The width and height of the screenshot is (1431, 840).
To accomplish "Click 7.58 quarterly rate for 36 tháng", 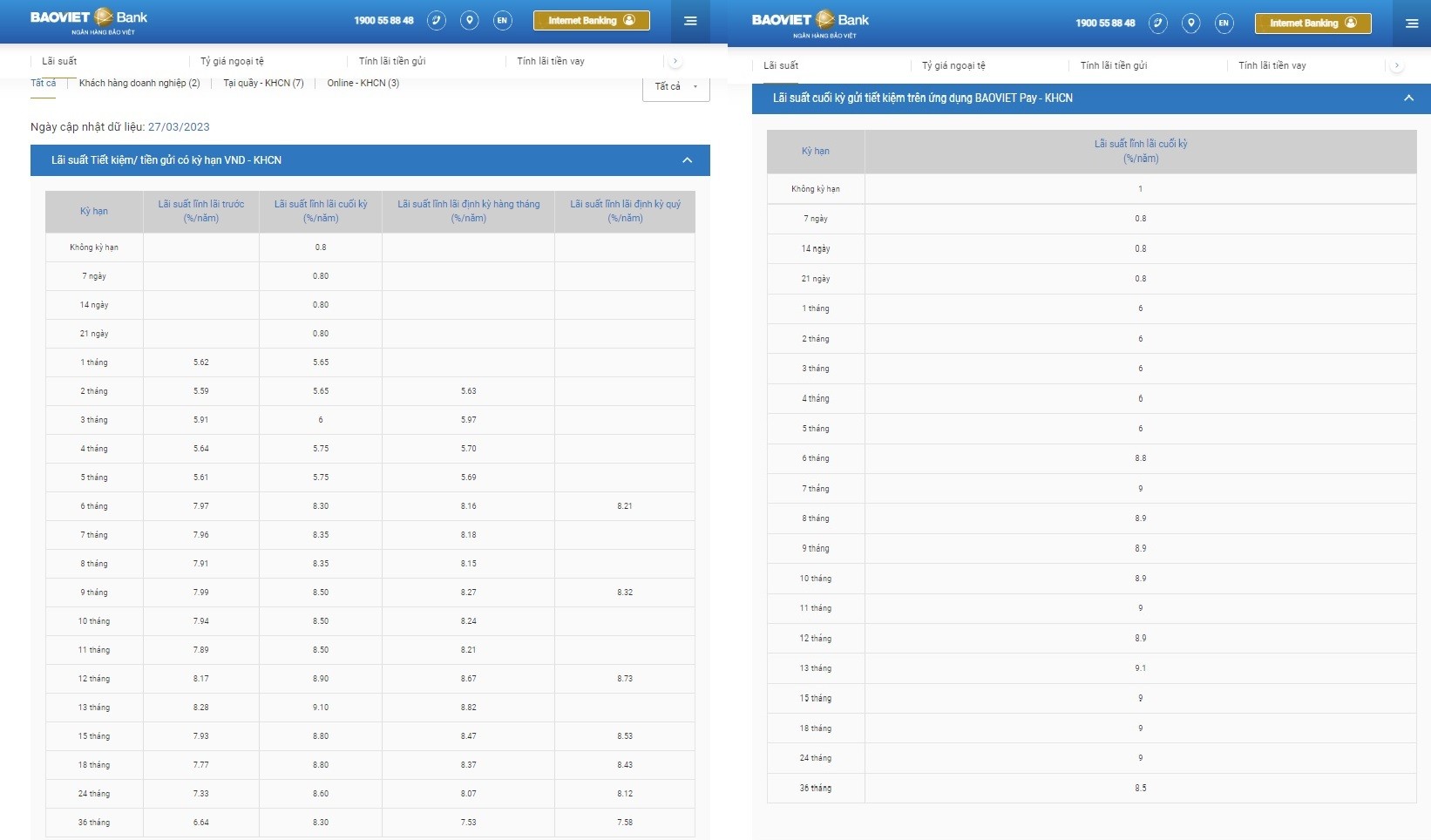I will [625, 823].
